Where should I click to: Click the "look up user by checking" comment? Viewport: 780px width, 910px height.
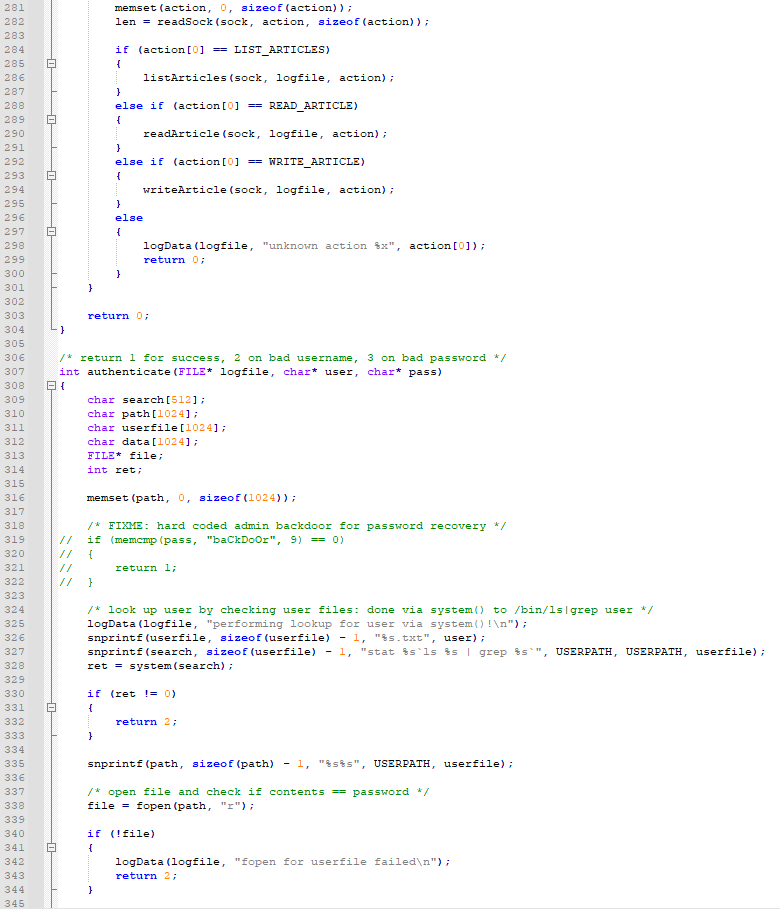point(370,610)
